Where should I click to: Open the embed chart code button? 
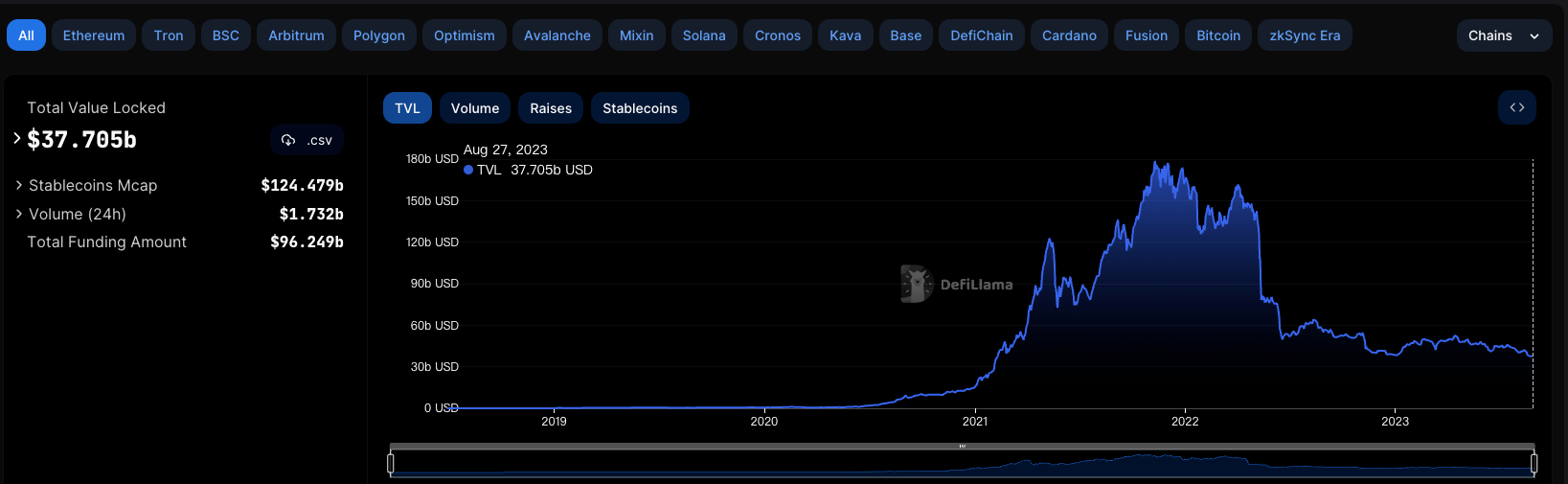pyautogui.click(x=1517, y=107)
